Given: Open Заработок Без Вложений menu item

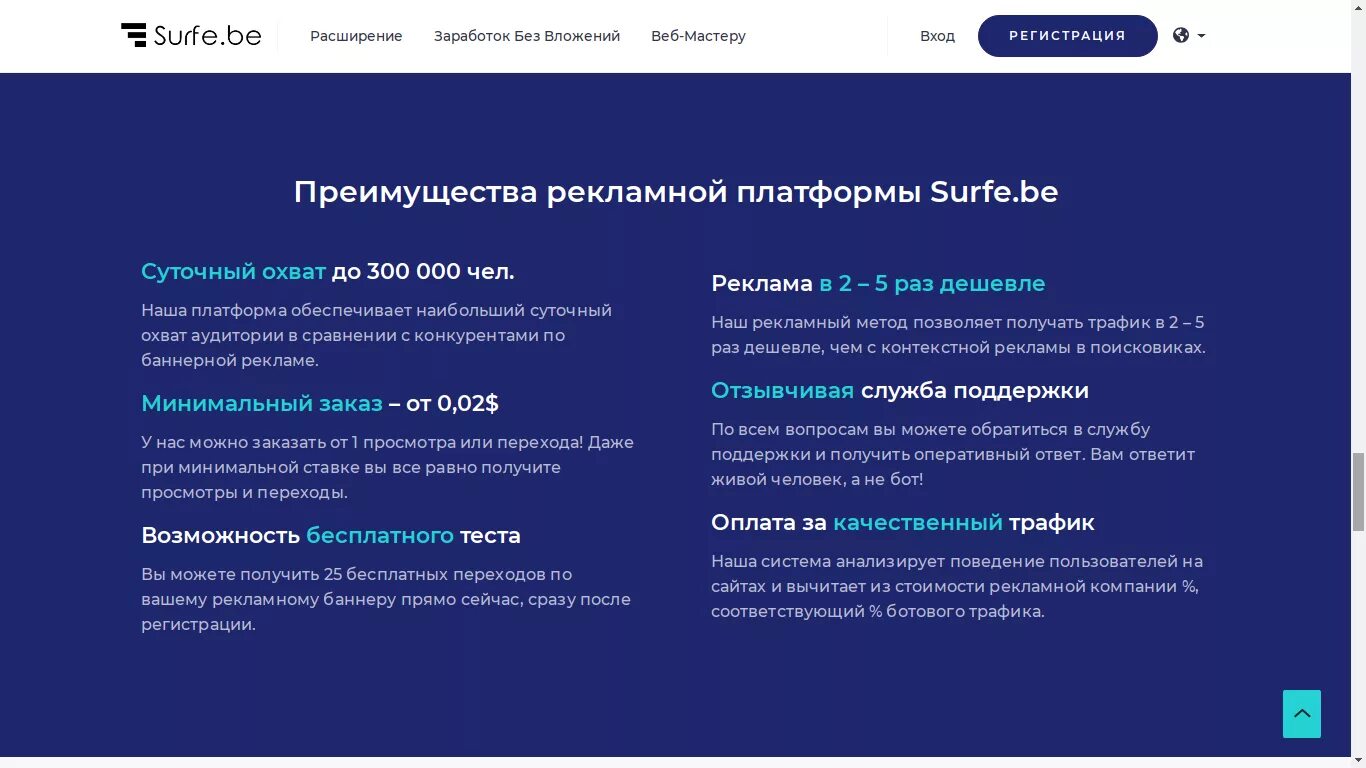Looking at the screenshot, I should pyautogui.click(x=527, y=36).
